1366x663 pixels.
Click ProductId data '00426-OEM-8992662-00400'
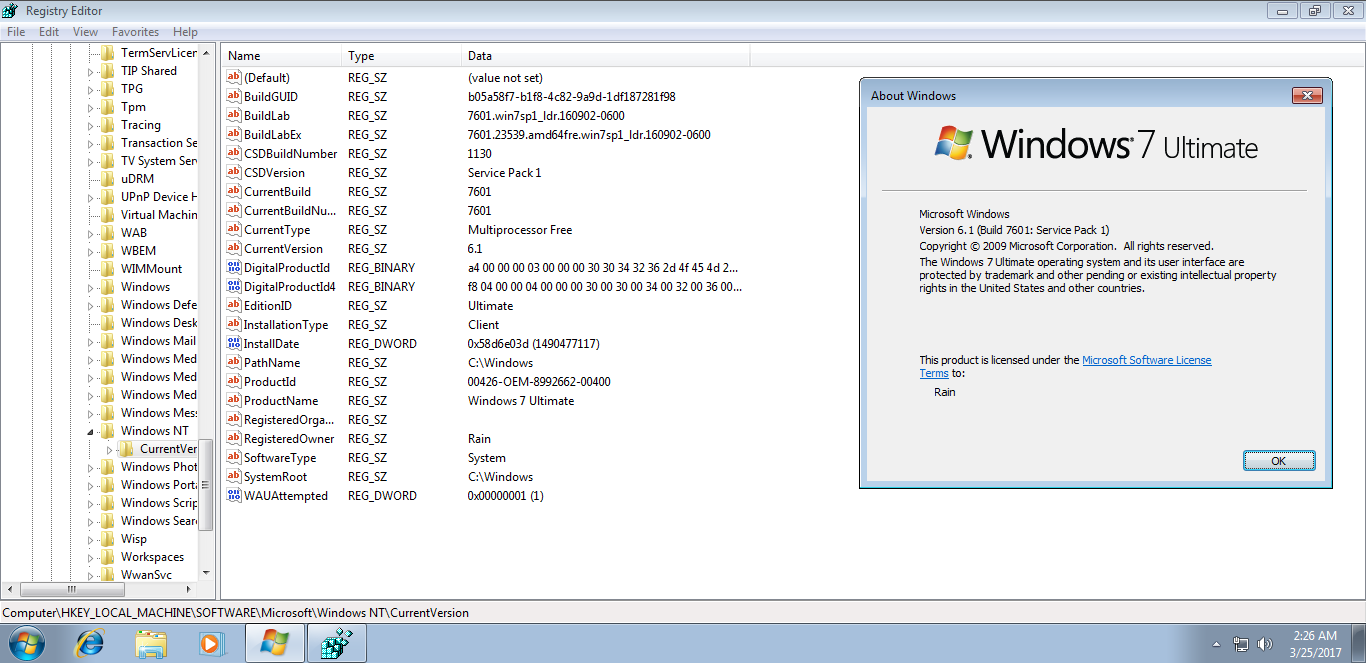(x=539, y=382)
